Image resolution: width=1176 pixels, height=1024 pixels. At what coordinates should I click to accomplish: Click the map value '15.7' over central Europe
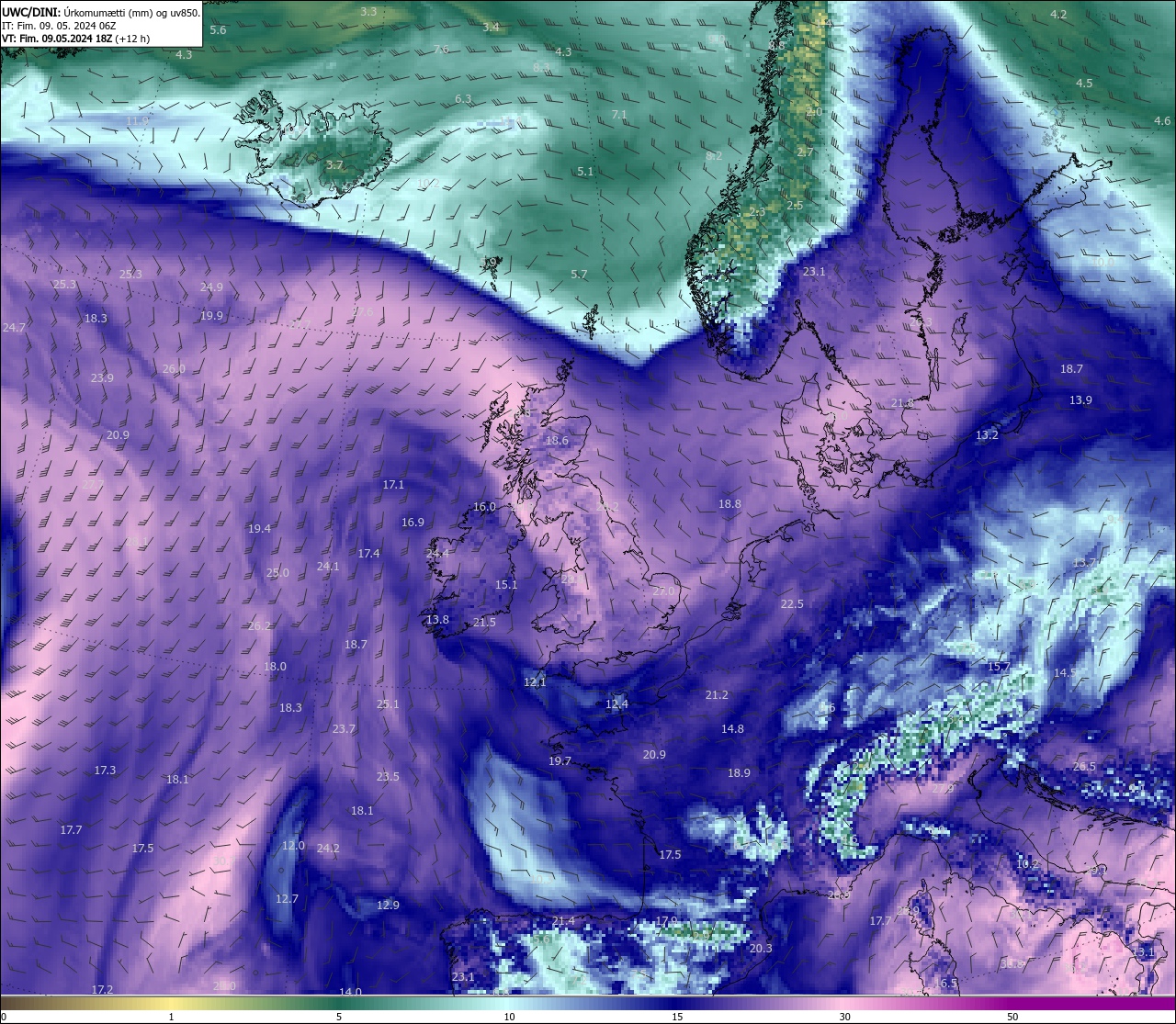999,667
